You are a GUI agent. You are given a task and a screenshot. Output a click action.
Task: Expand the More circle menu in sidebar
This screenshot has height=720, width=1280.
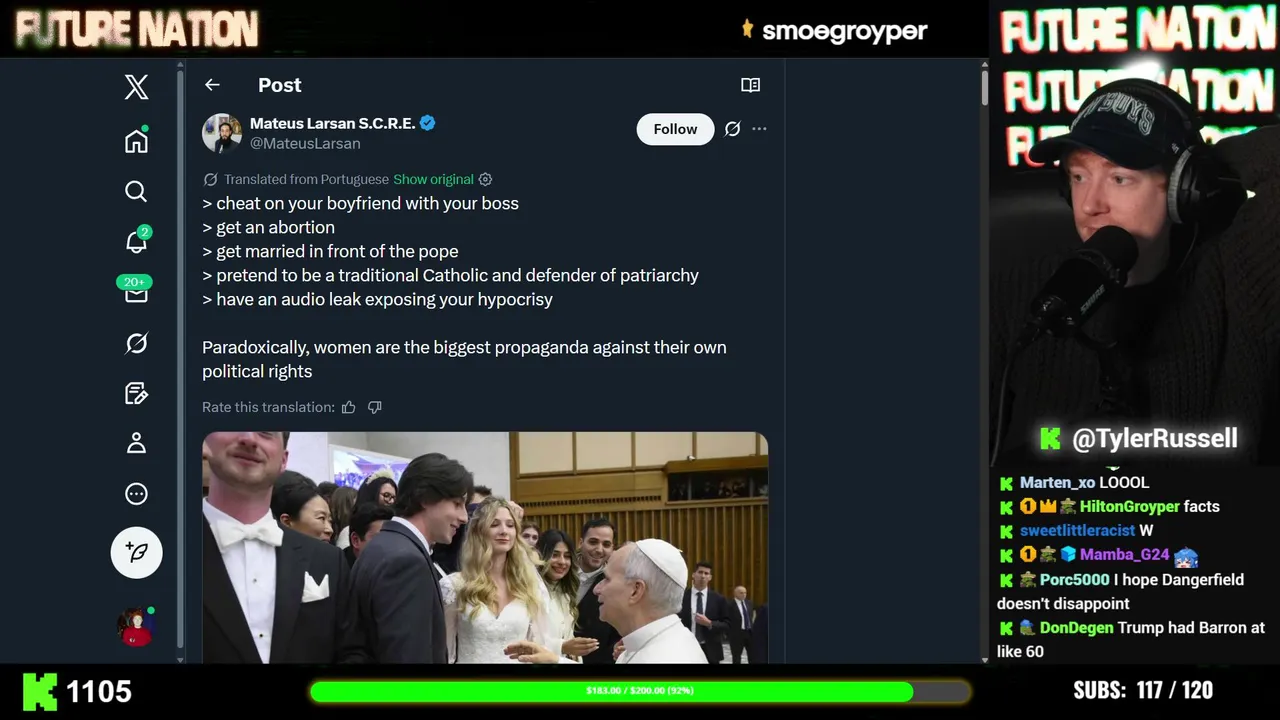137,494
